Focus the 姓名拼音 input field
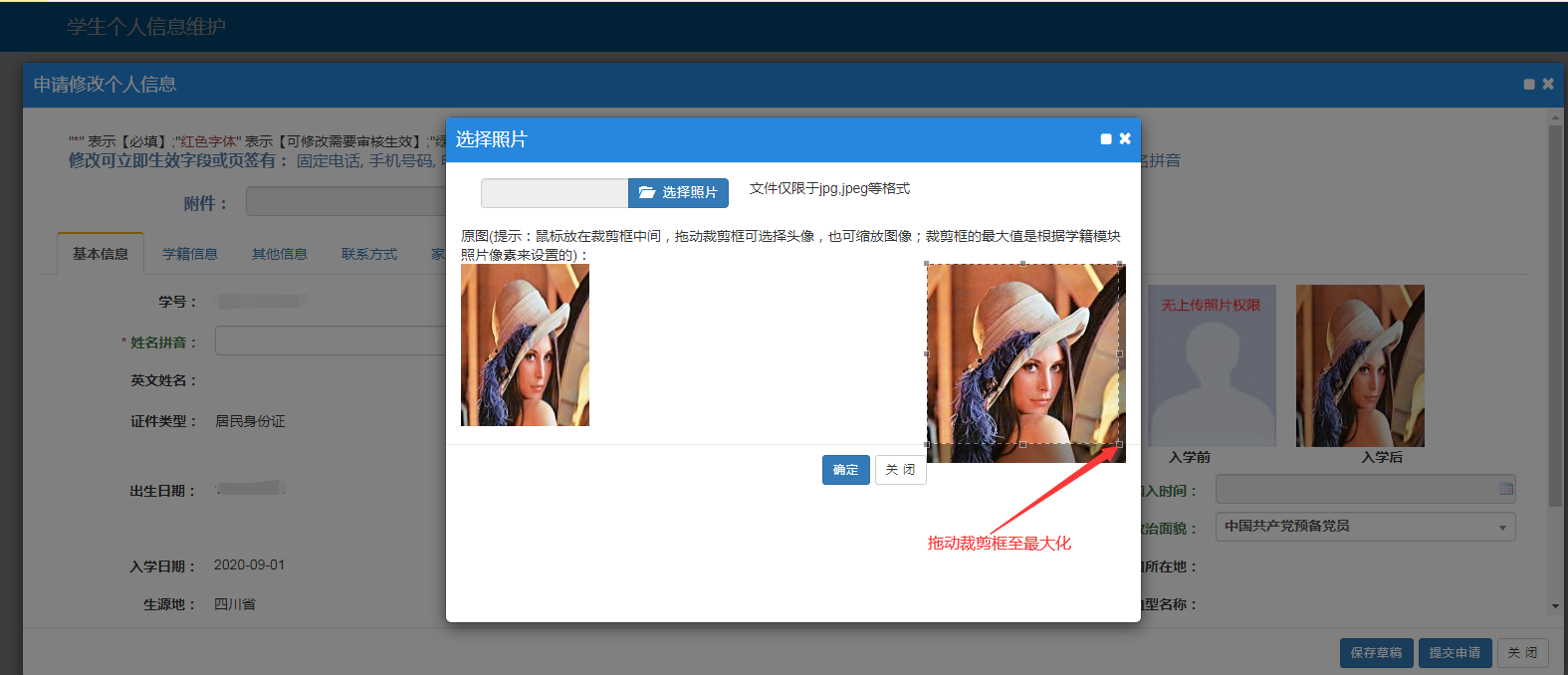 [x=331, y=340]
